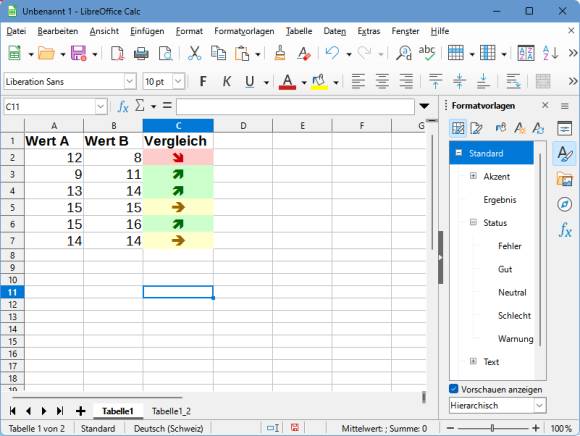This screenshot has height=436, width=580.
Task: Click the zoom slider in status bar
Action: (x=493, y=428)
